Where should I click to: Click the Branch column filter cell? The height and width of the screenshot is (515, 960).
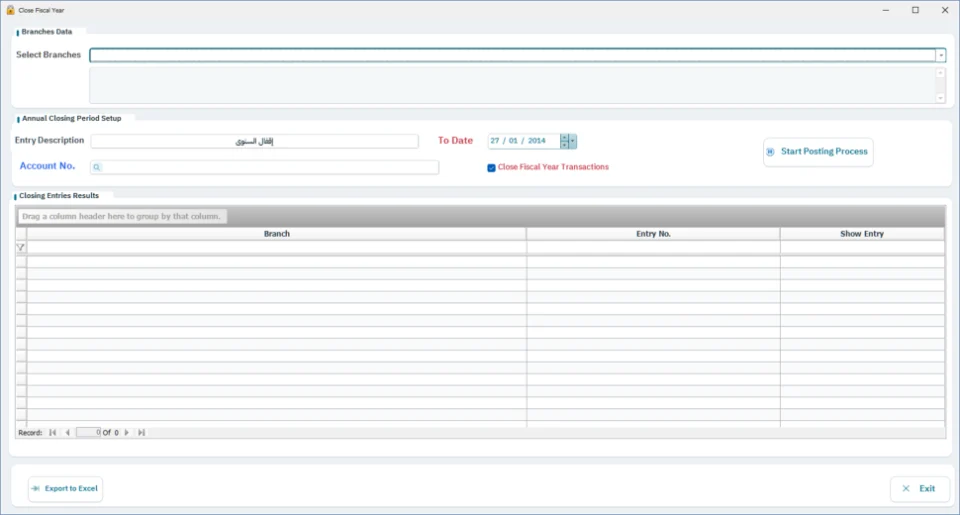277,247
